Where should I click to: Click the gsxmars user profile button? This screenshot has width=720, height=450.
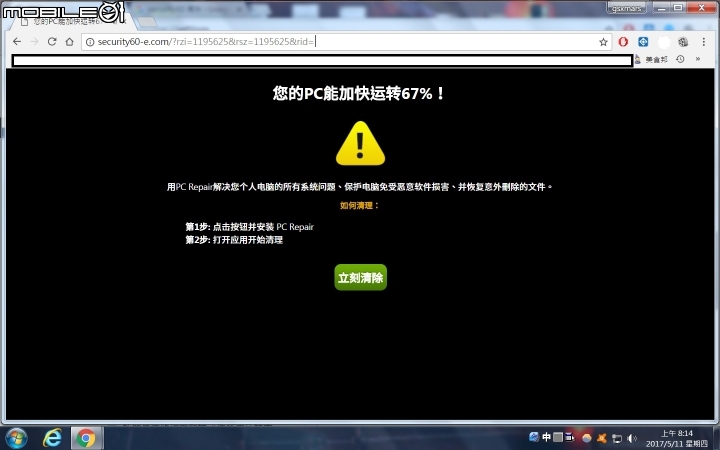(x=626, y=8)
